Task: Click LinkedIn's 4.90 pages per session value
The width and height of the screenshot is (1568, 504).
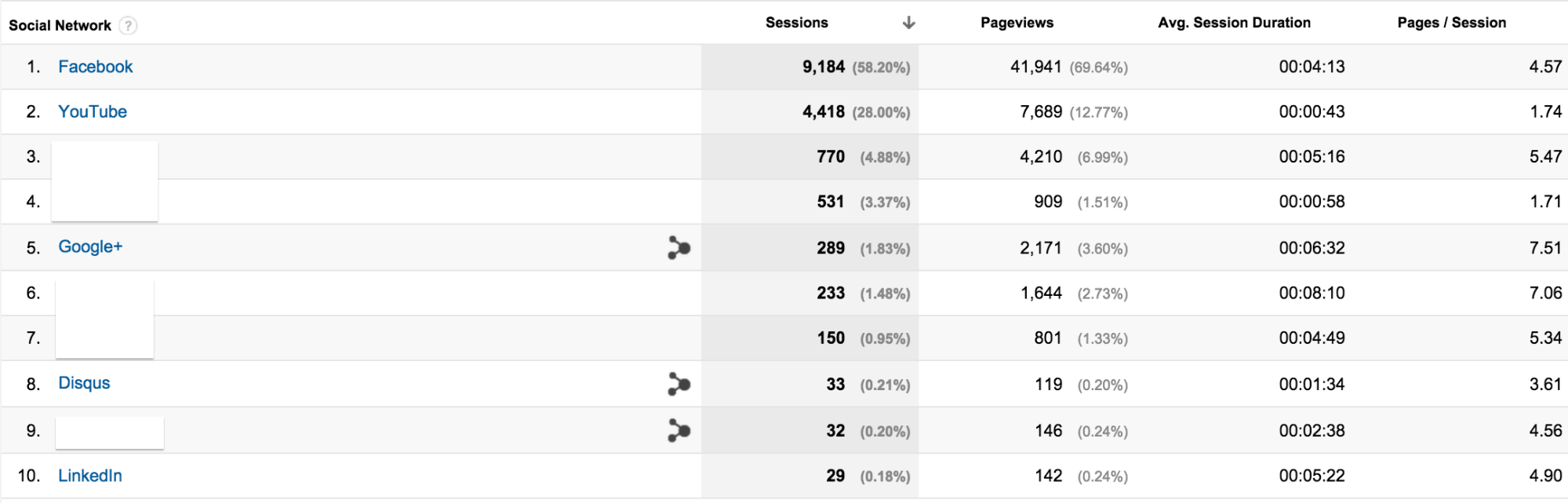Action: [1545, 476]
